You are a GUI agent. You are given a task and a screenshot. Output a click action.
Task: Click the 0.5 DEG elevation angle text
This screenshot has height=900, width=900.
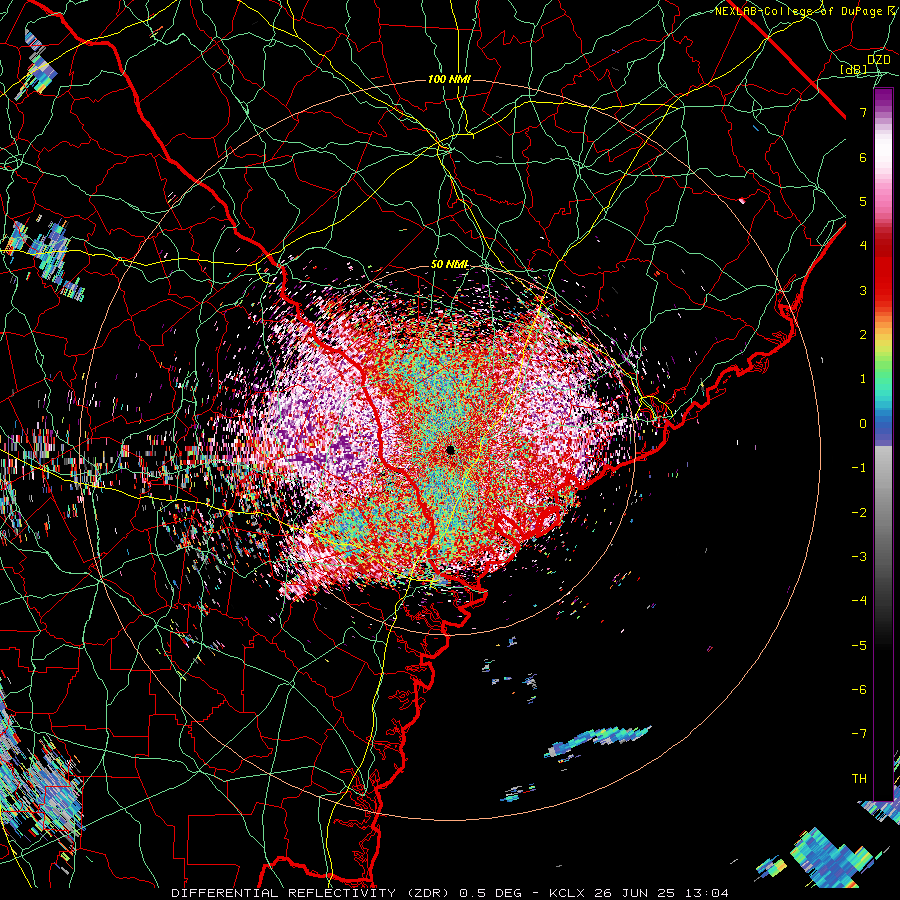click(x=491, y=893)
